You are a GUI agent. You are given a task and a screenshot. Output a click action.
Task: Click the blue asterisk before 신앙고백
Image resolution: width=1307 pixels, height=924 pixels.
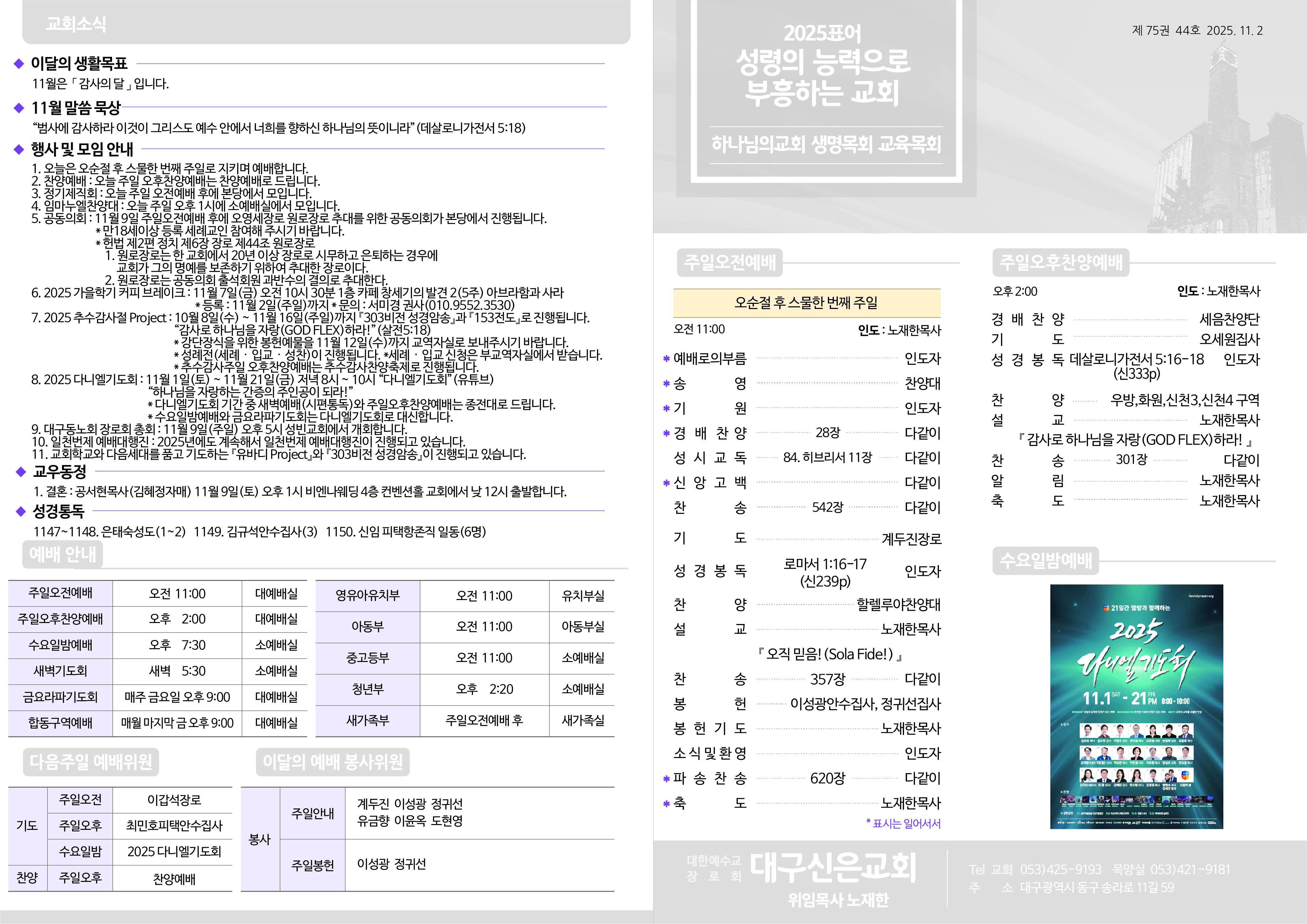(x=666, y=483)
